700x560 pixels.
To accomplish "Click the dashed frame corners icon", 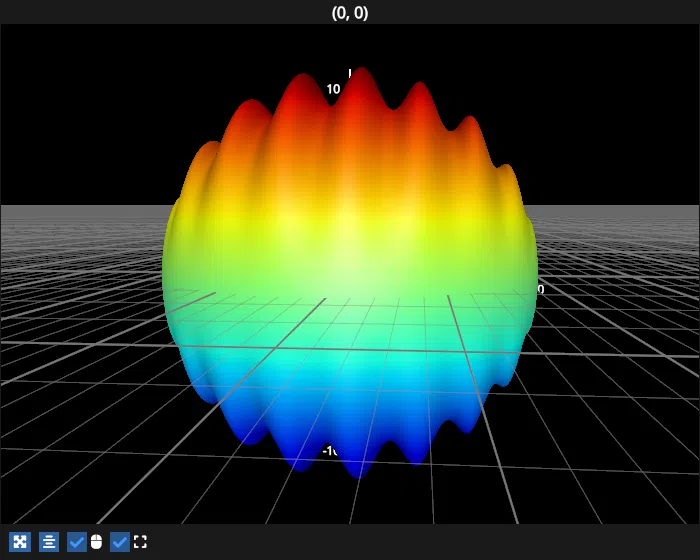I will coord(140,542).
